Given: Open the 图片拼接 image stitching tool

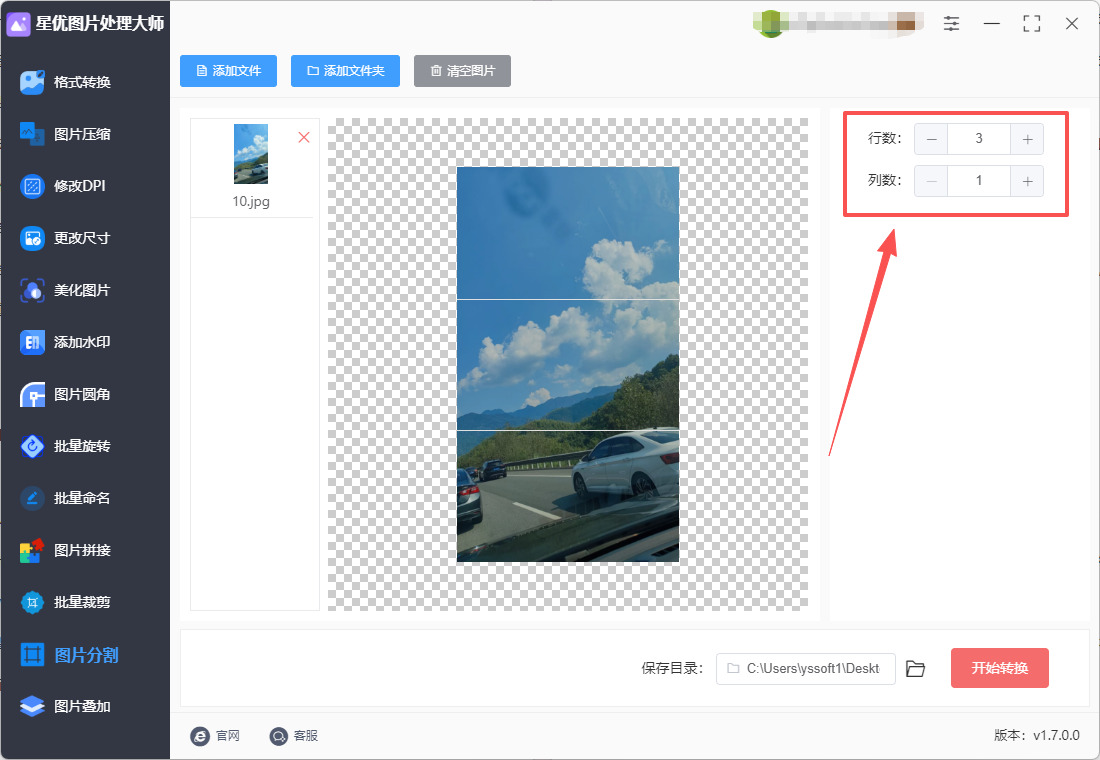Looking at the screenshot, I should [65, 550].
